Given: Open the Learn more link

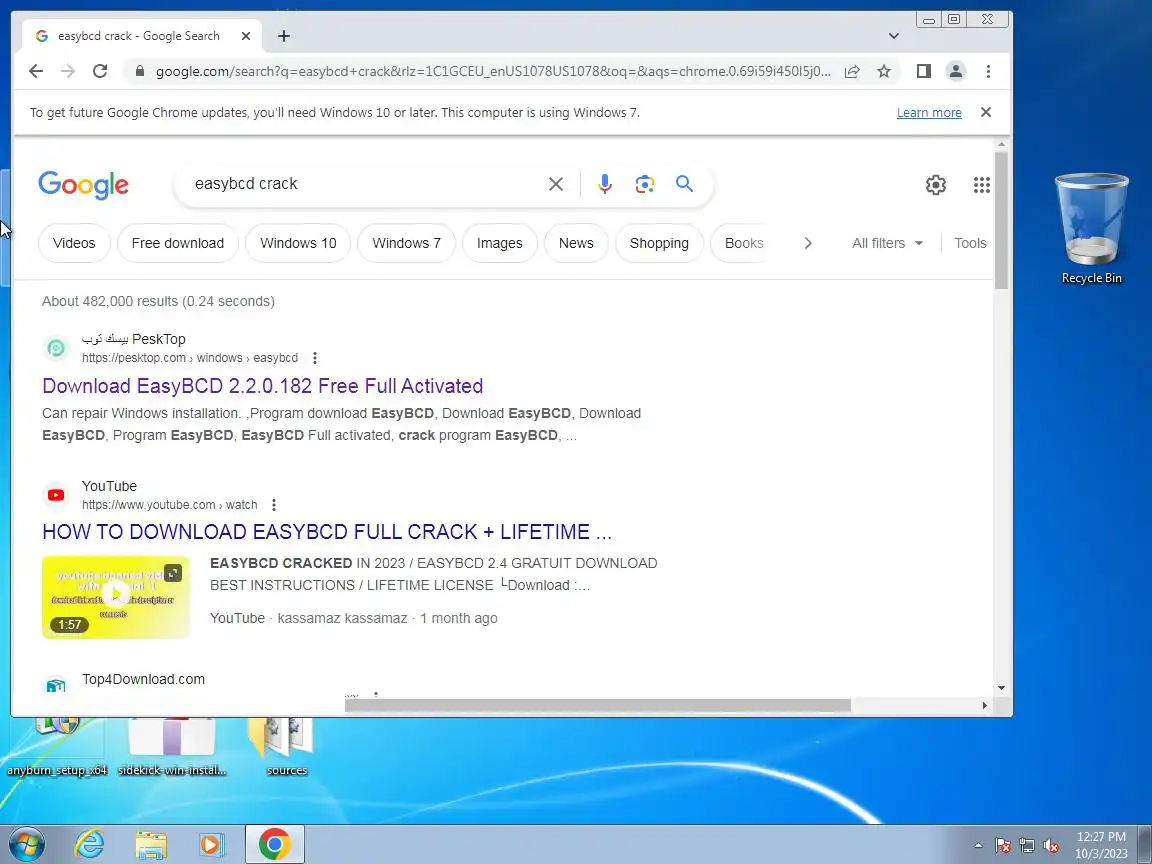Looking at the screenshot, I should (x=929, y=112).
